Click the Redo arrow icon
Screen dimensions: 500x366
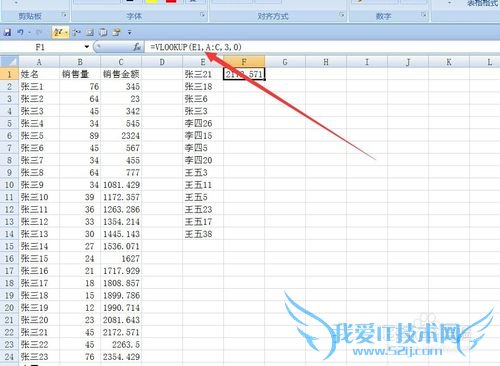click(x=39, y=32)
